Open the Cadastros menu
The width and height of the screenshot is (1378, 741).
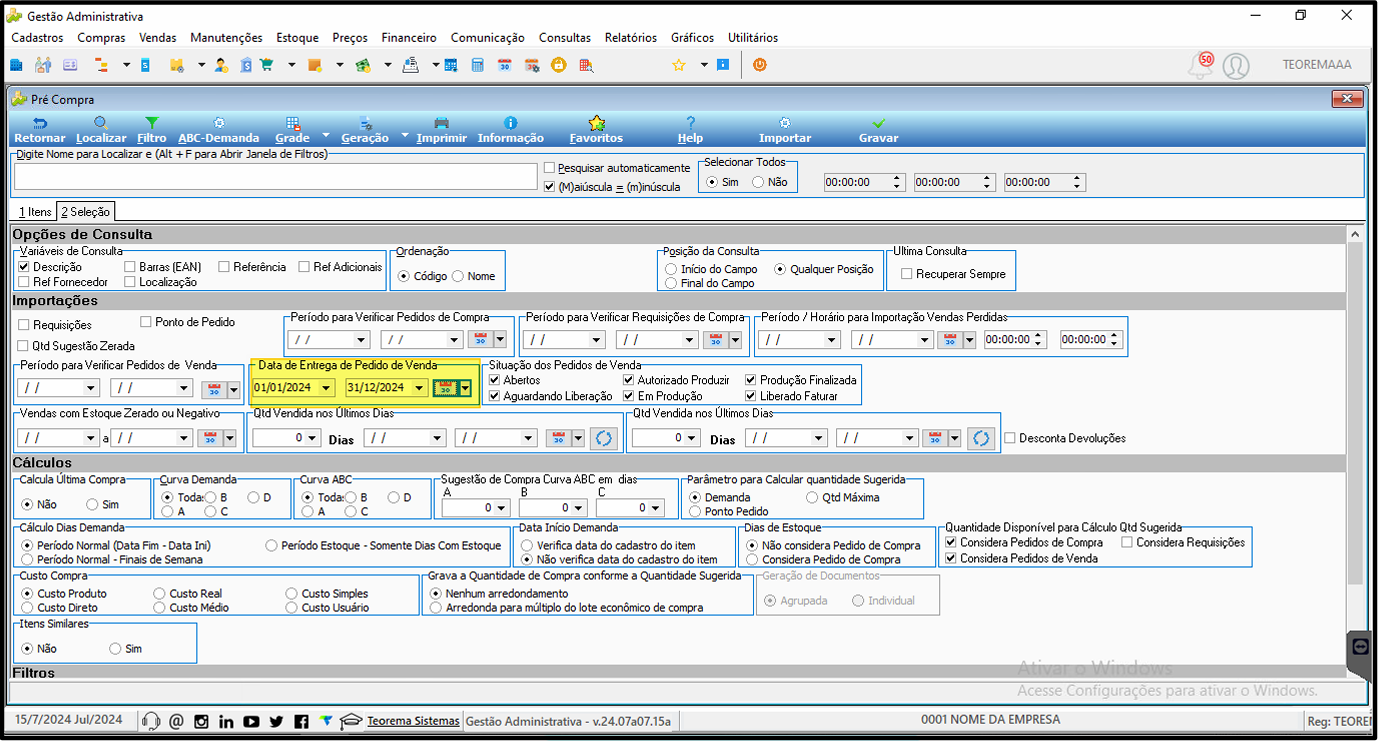37,38
